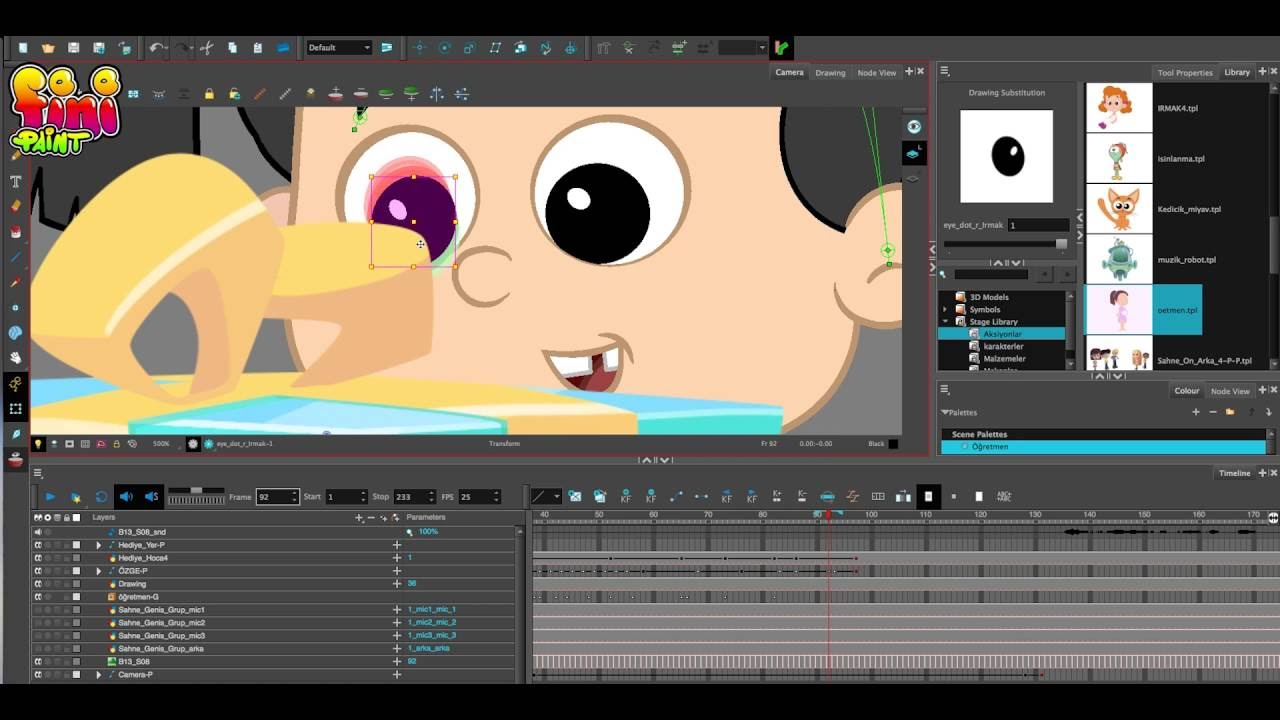Image resolution: width=1280 pixels, height=720 pixels.
Task: Click the light bulb icon in Camera status bar
Action: (x=39, y=443)
